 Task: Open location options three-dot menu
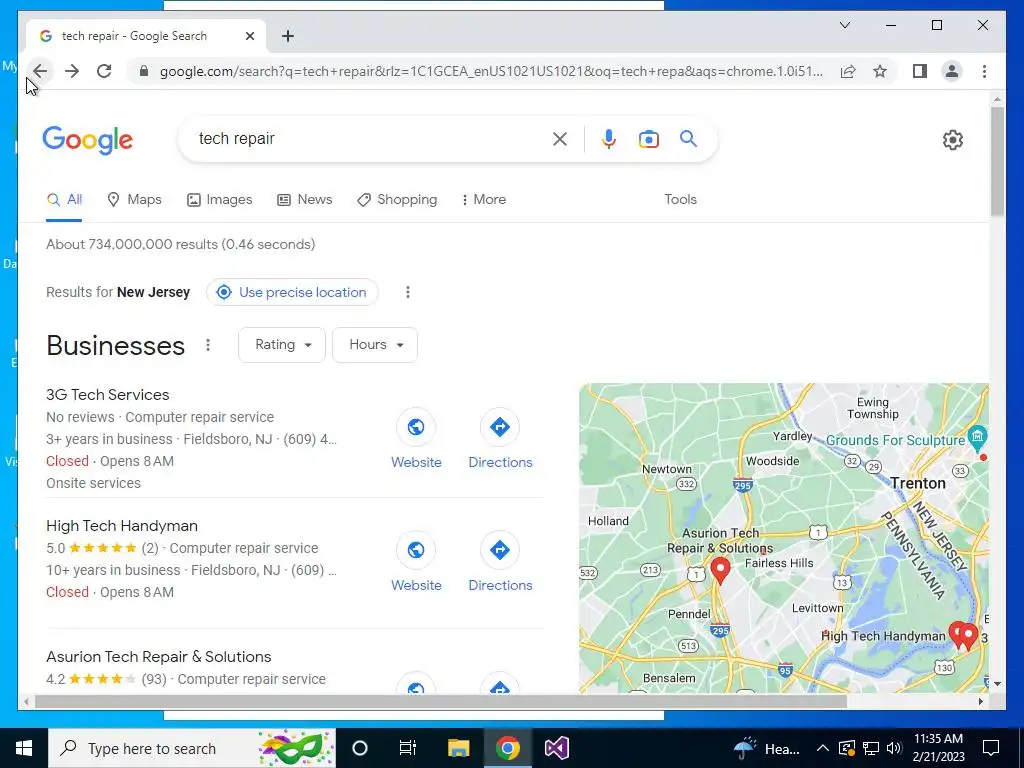point(408,292)
